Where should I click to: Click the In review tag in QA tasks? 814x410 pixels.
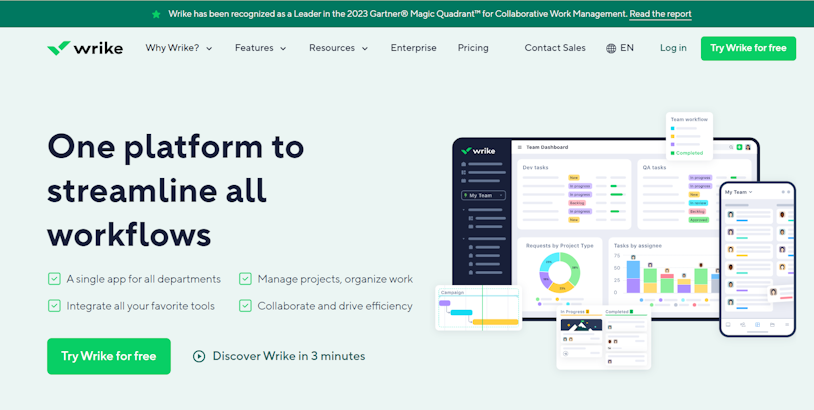tap(698, 203)
